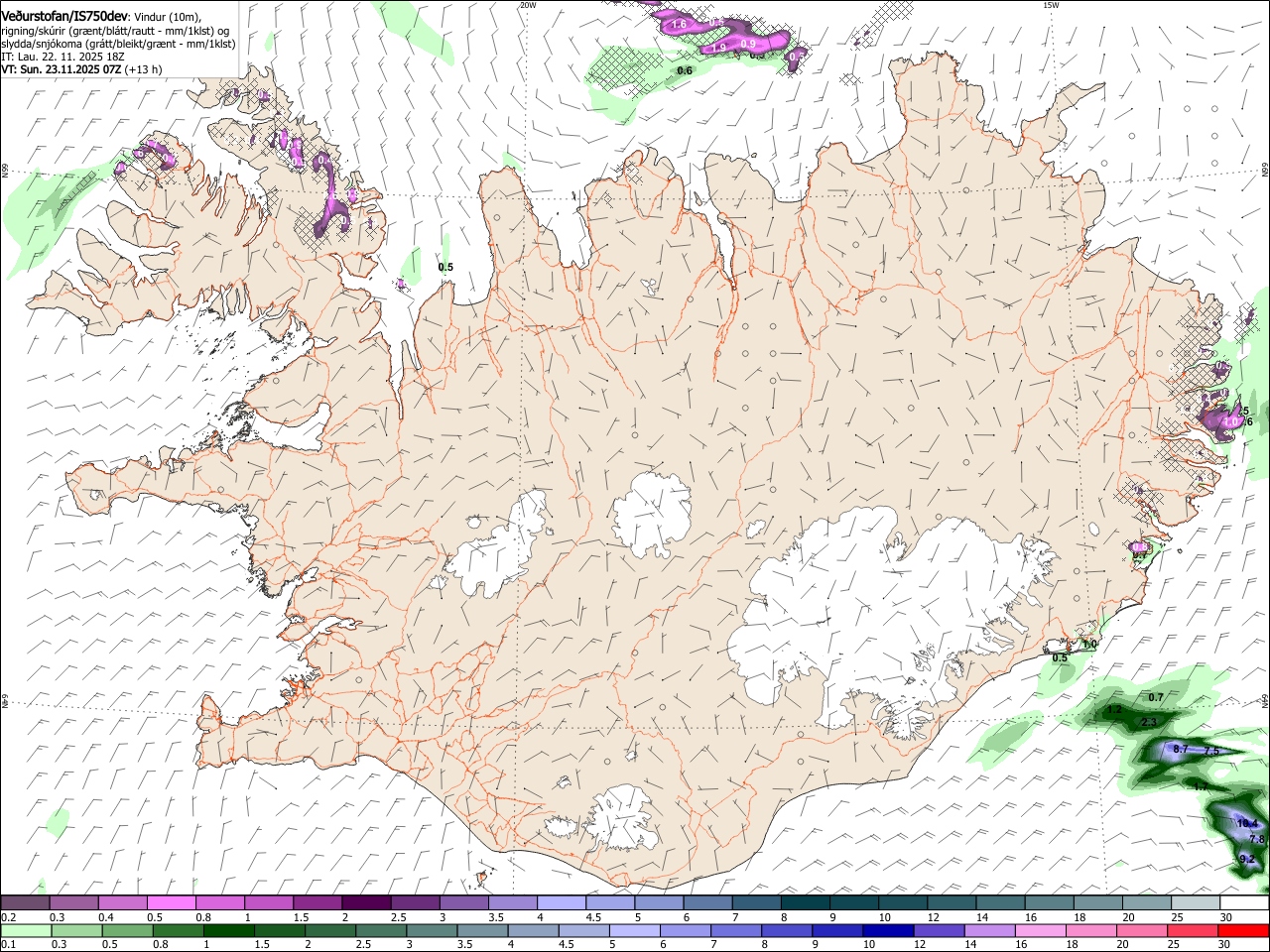Click the darkest purple swatch labeled 2 in upper legend row
This screenshot has height=952, width=1270.
click(365, 903)
